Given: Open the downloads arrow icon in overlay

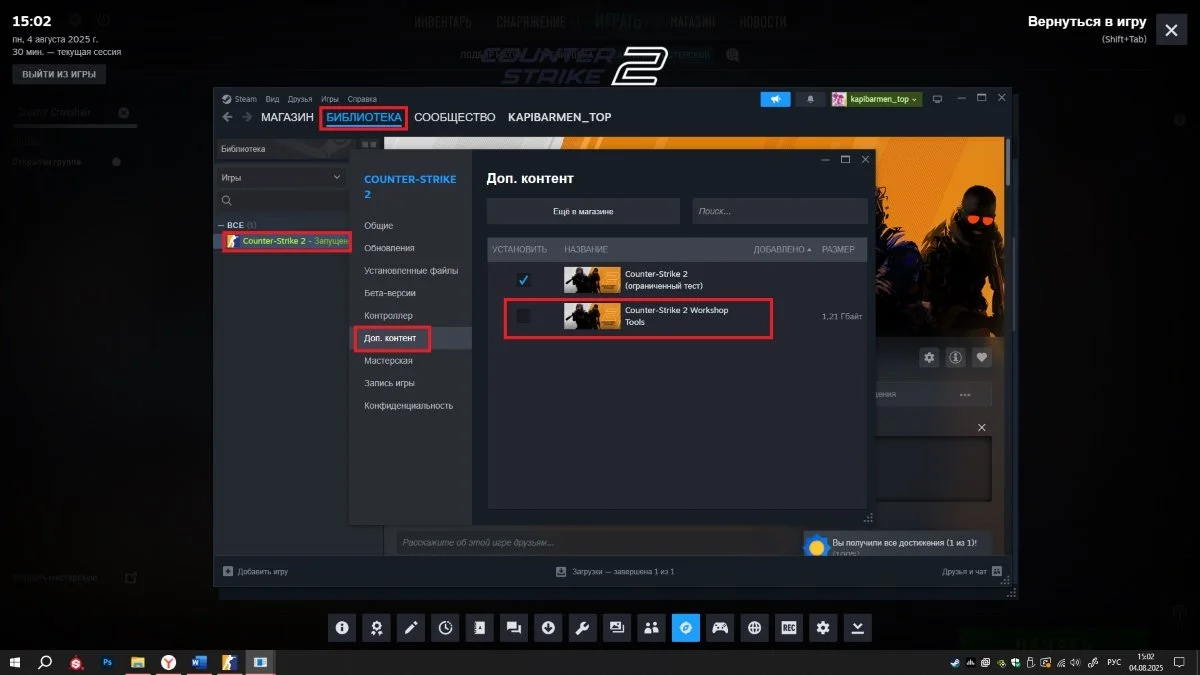Looking at the screenshot, I should coord(548,628).
